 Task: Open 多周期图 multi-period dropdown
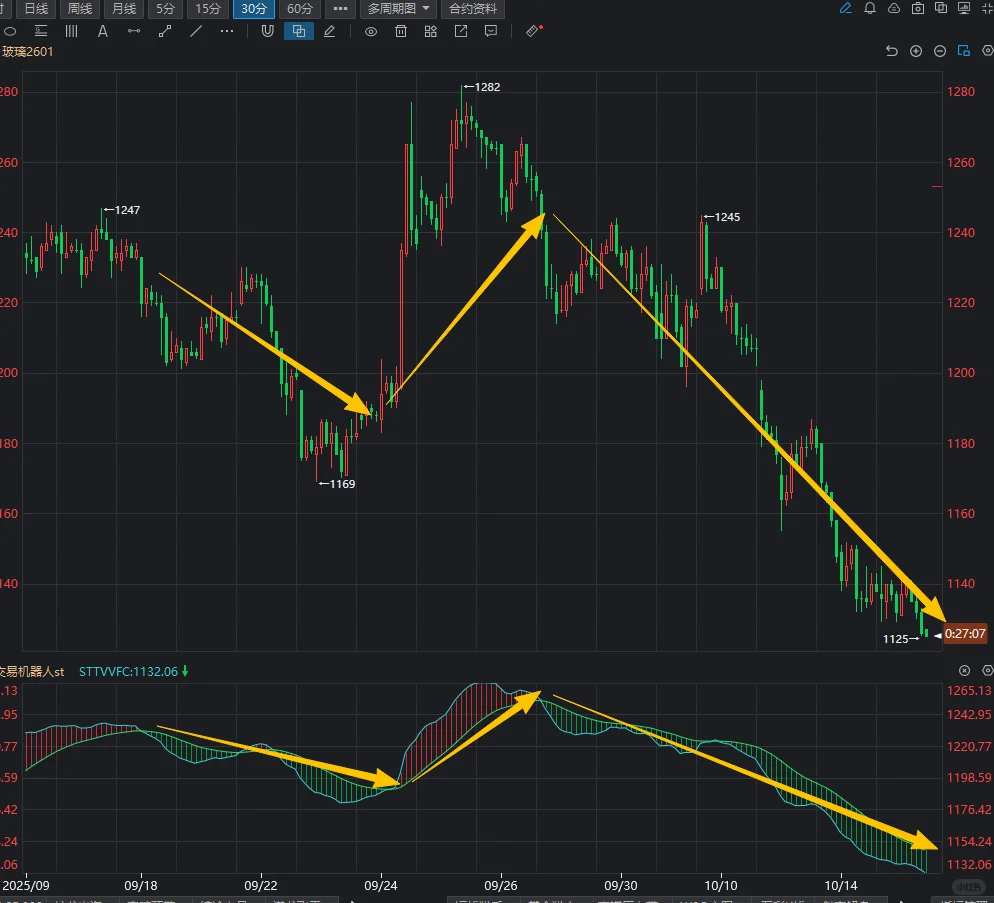[x=399, y=9]
